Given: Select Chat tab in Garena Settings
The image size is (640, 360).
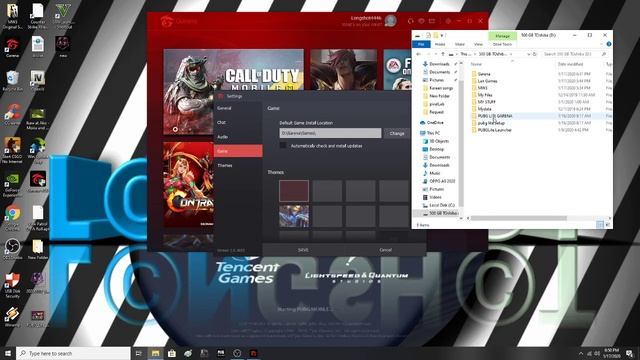Looking at the screenshot, I should [x=238, y=122].
